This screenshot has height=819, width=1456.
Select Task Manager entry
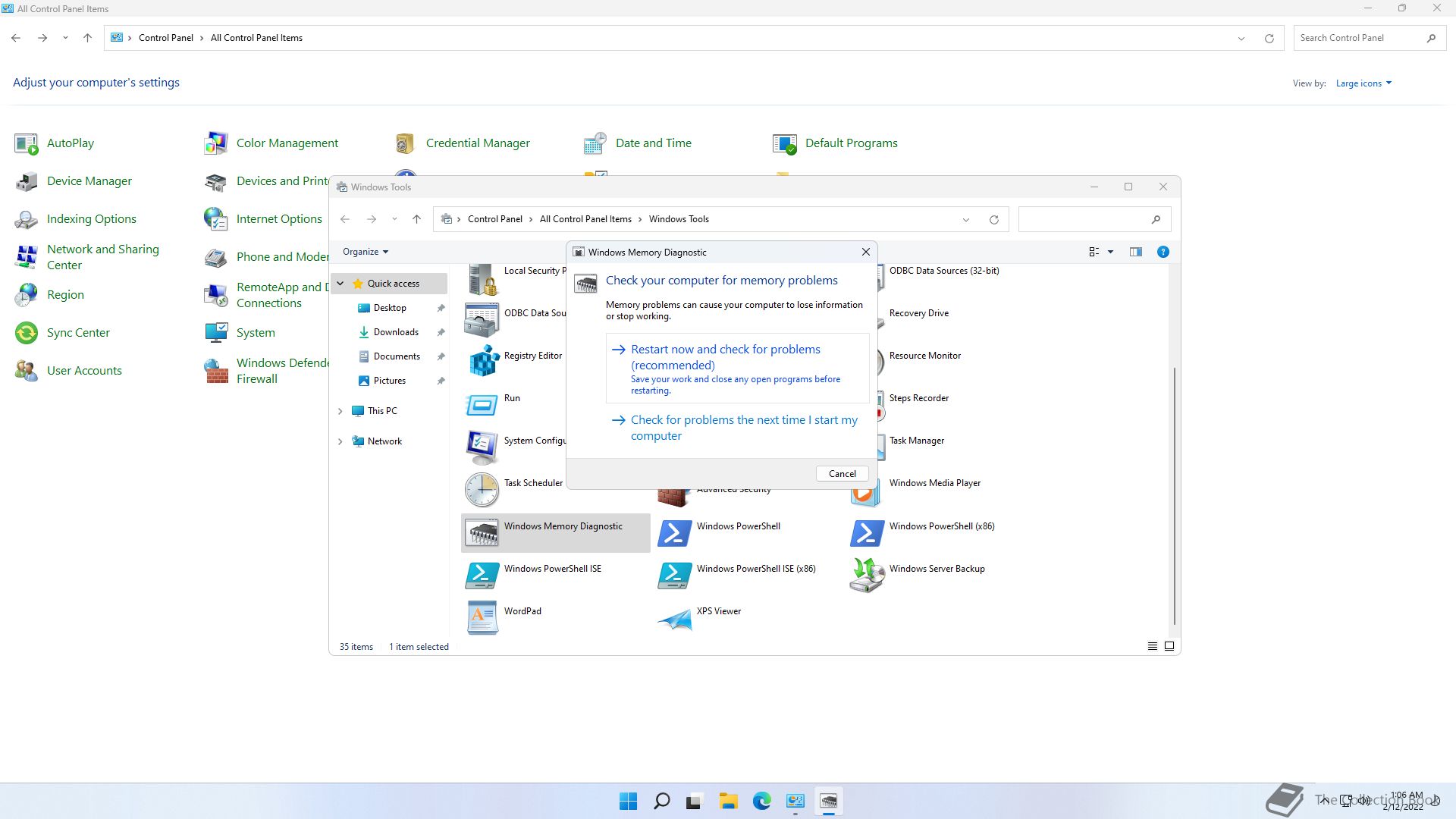click(916, 441)
